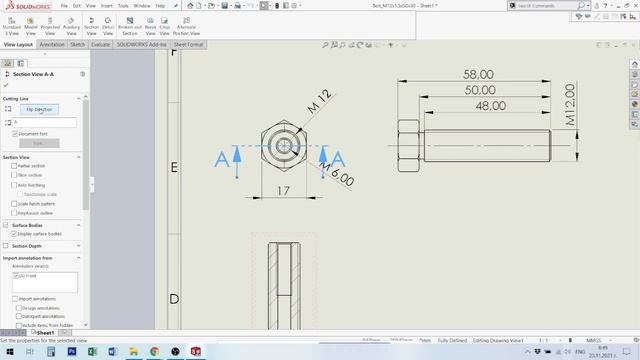Viewport: 640px width, 360px height.
Task: Enable the Document font checkbox
Action: (x=15, y=133)
